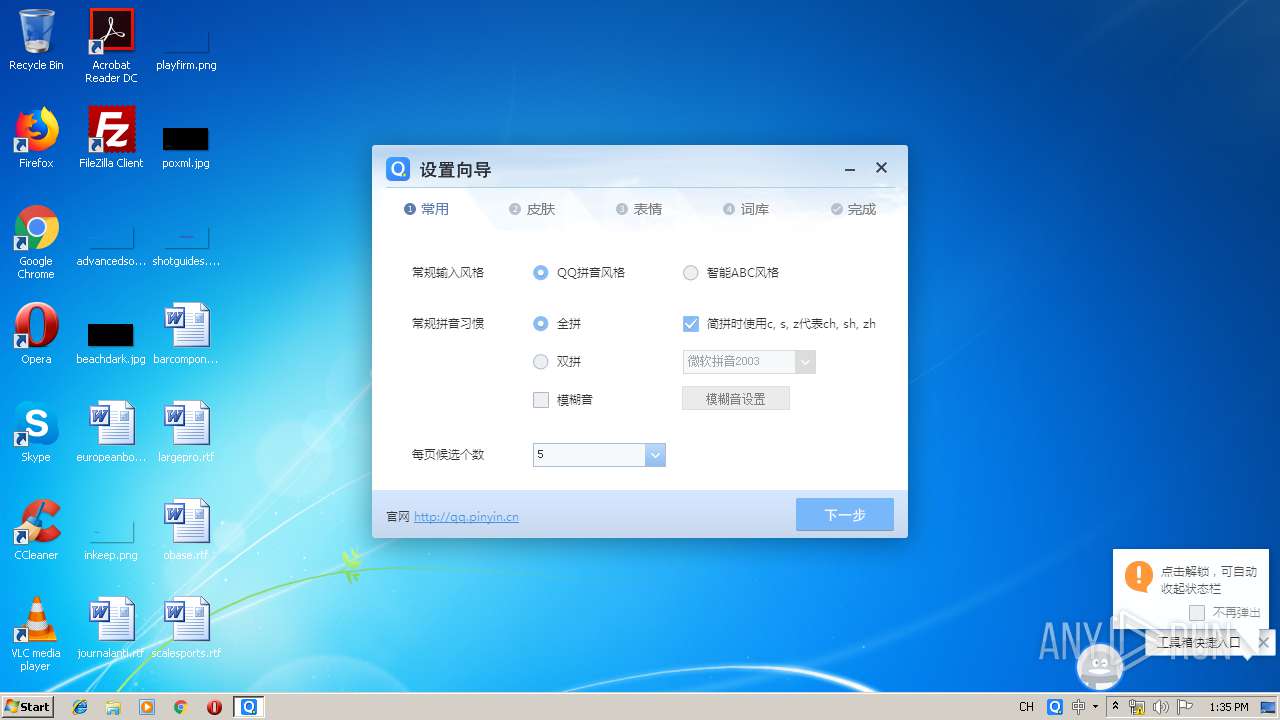Click the 下一步 next button
Viewport: 1280px width, 720px height.
(x=845, y=515)
